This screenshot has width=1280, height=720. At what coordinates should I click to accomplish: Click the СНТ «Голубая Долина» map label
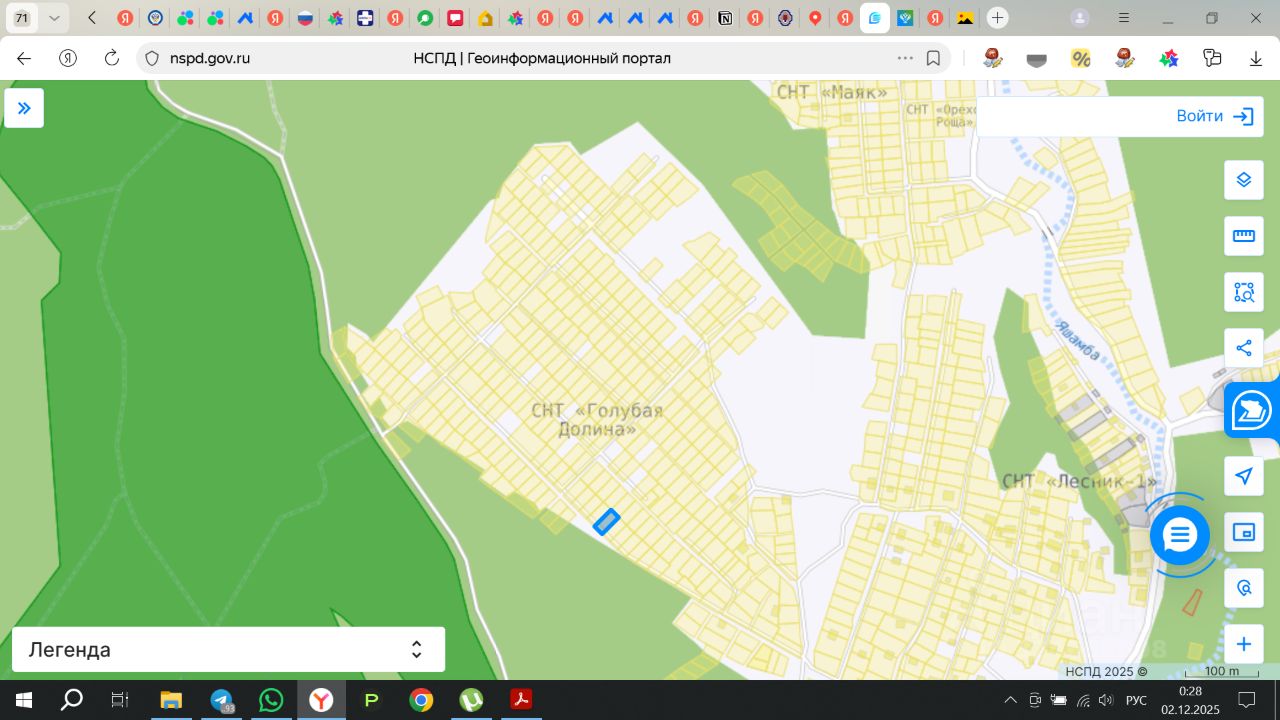click(x=597, y=420)
